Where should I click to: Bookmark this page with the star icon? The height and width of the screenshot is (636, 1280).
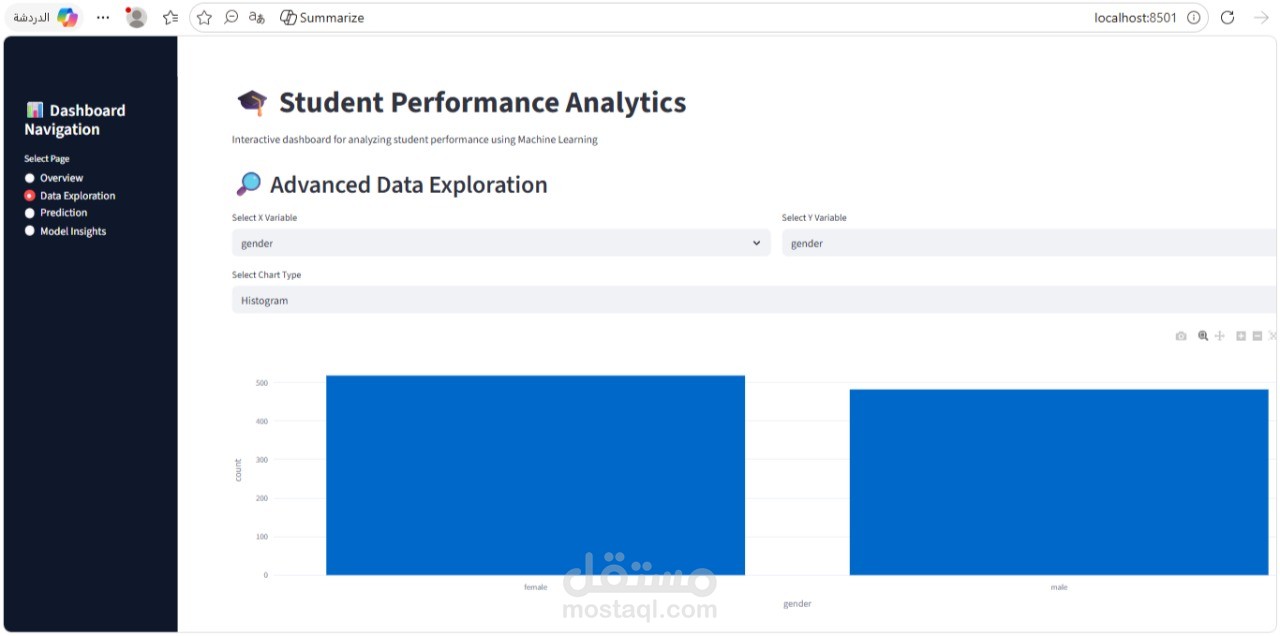[205, 17]
